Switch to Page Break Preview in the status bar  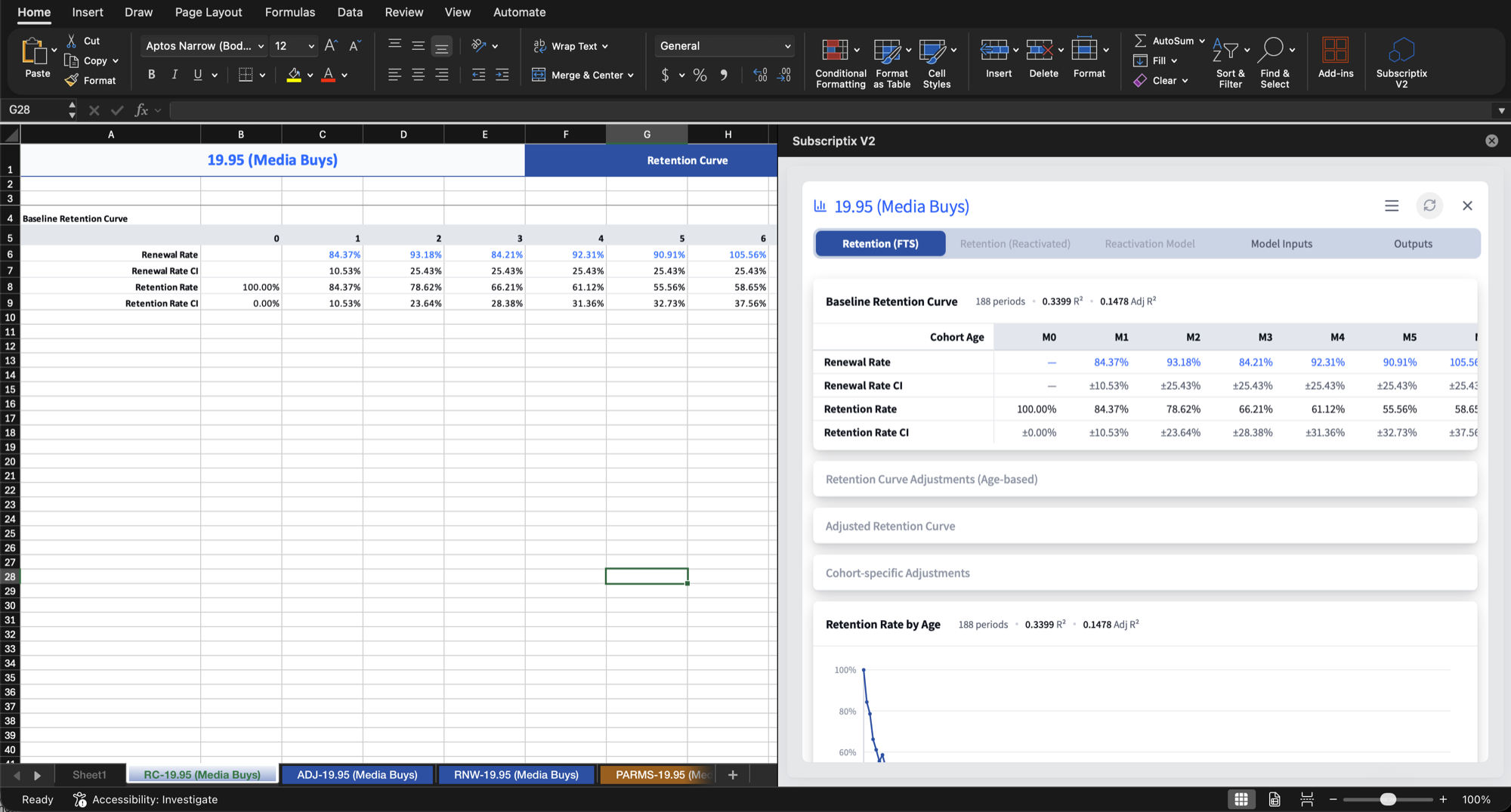(x=1307, y=799)
